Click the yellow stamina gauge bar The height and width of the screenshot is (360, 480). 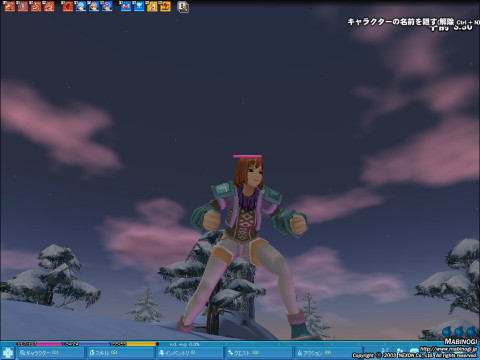click(x=135, y=344)
